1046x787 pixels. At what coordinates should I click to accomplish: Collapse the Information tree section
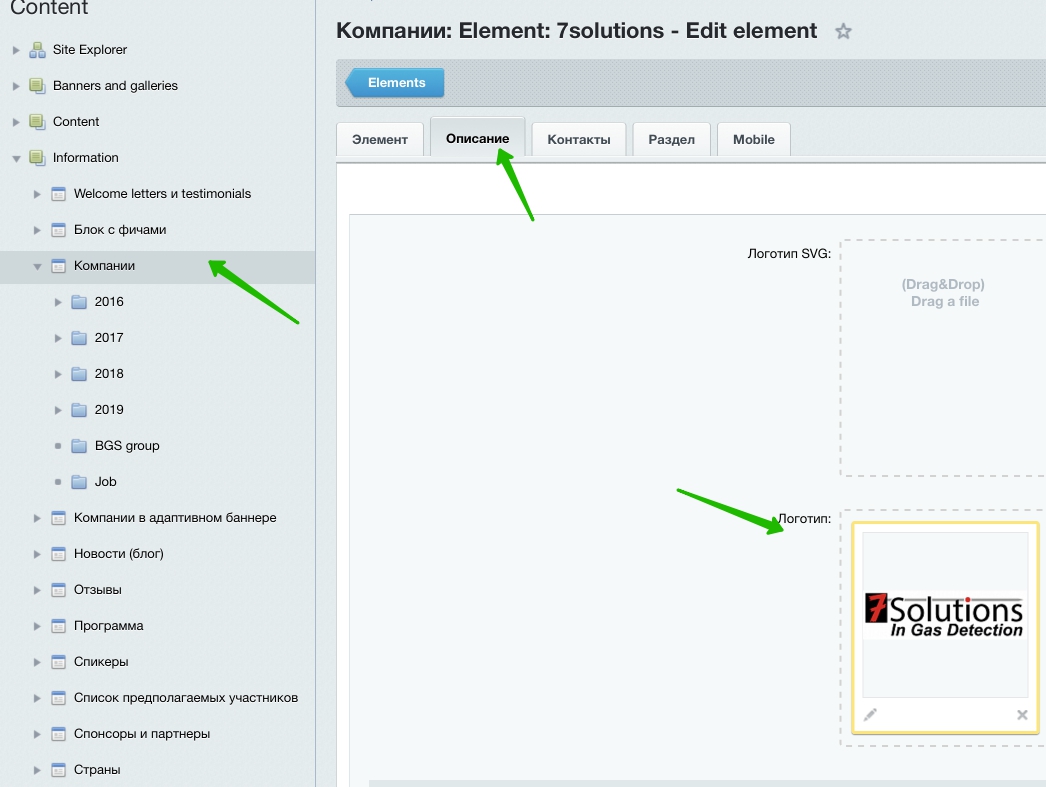[16, 158]
